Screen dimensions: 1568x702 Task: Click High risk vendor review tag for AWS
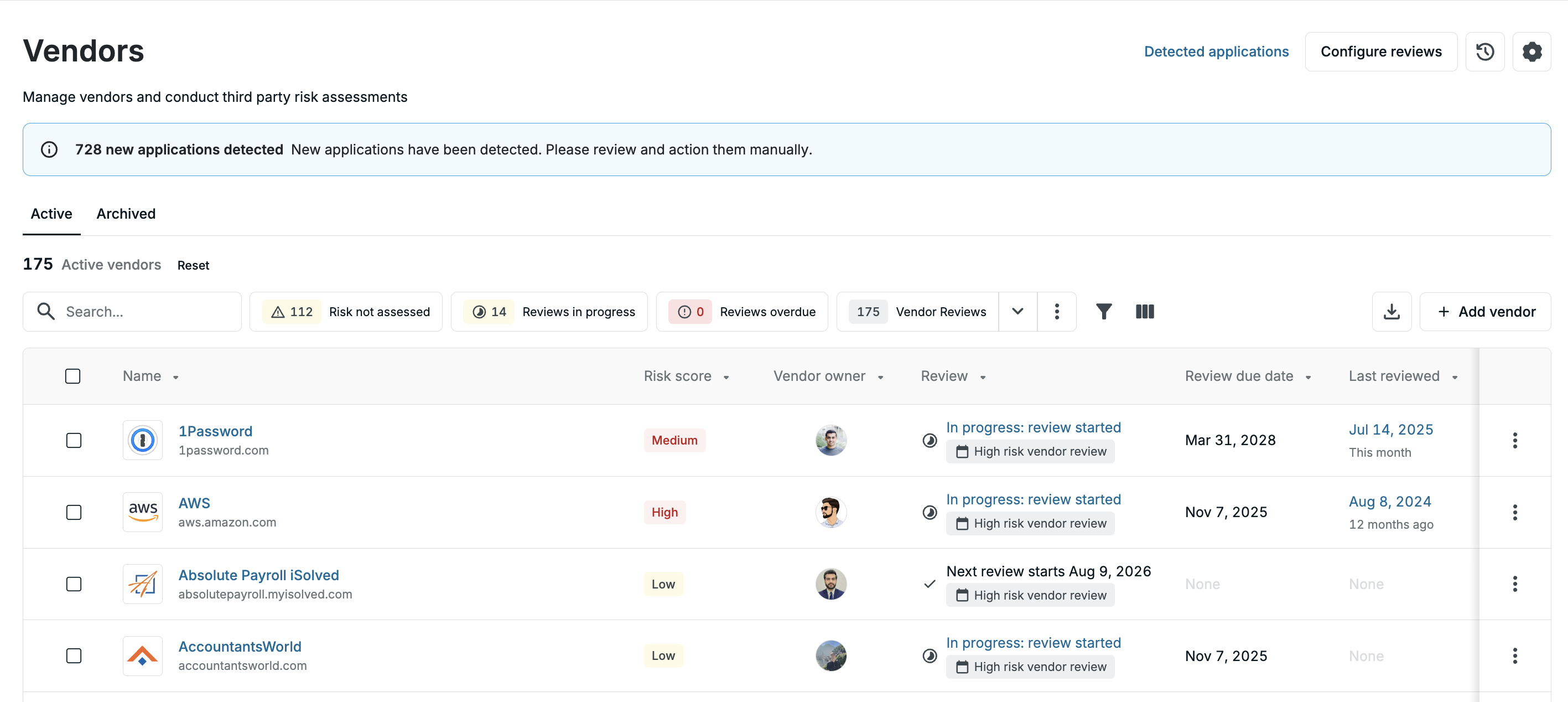pyautogui.click(x=1030, y=524)
